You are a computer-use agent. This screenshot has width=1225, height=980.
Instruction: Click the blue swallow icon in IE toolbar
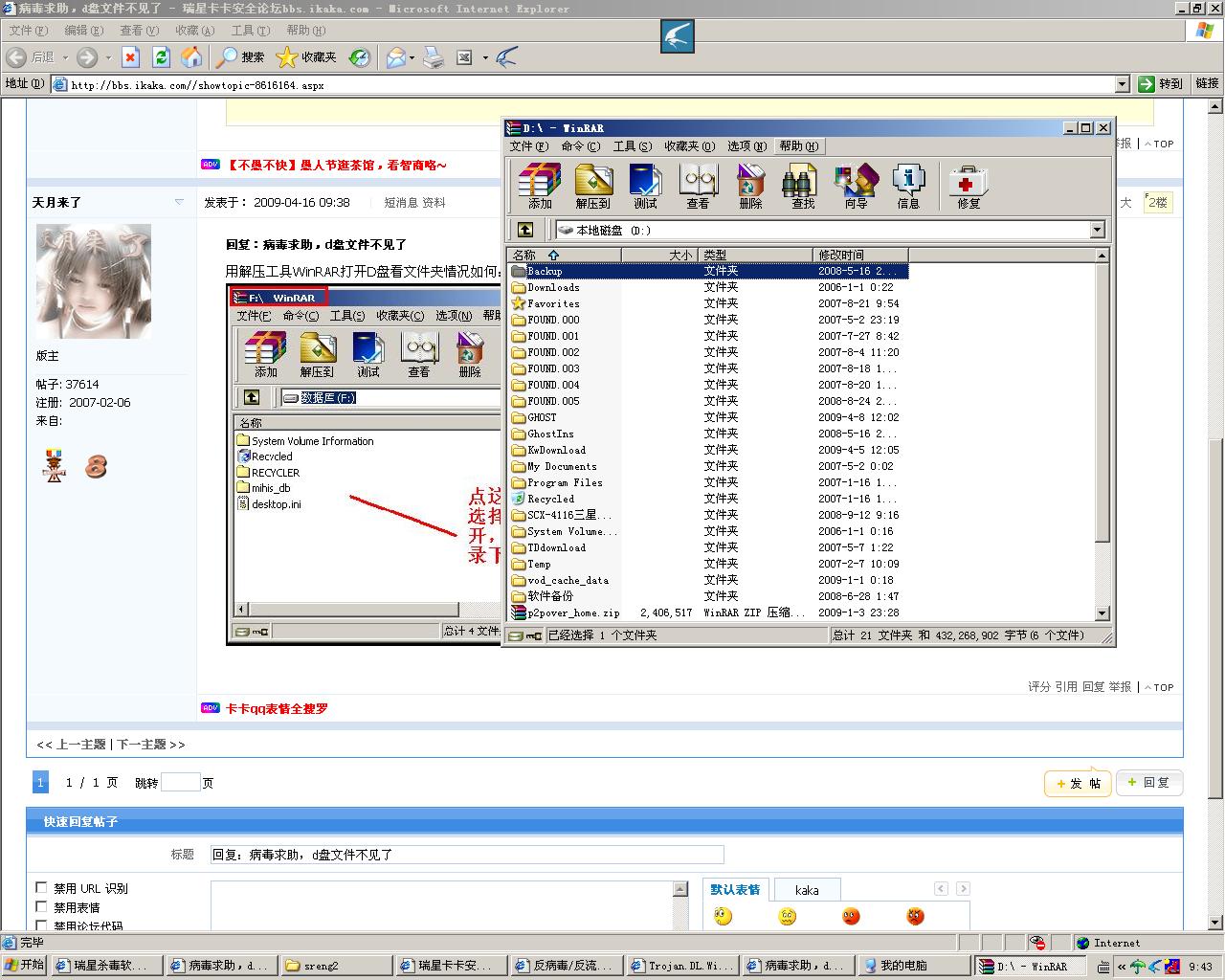[x=507, y=57]
